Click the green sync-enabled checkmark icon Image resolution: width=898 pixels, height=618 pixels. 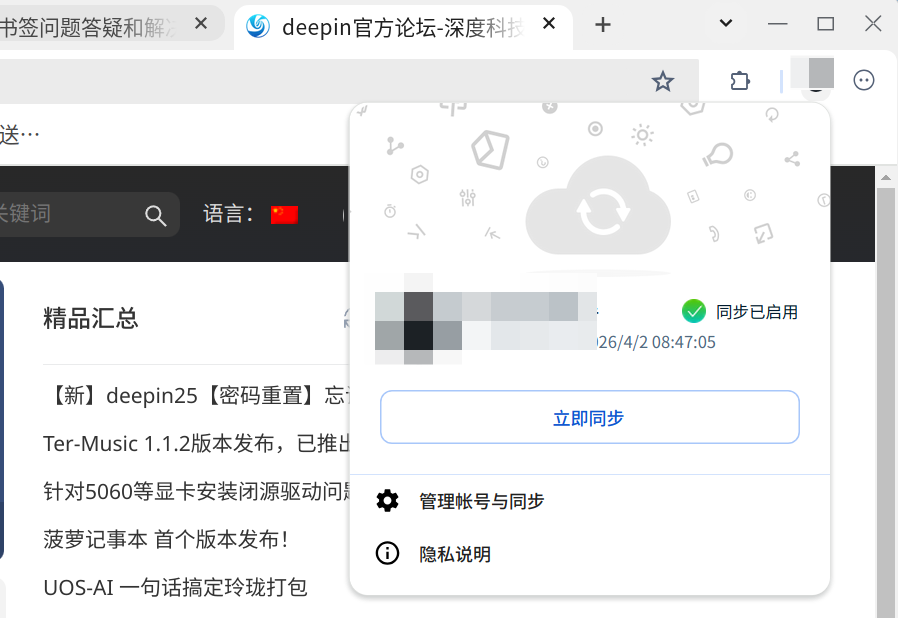pos(694,312)
